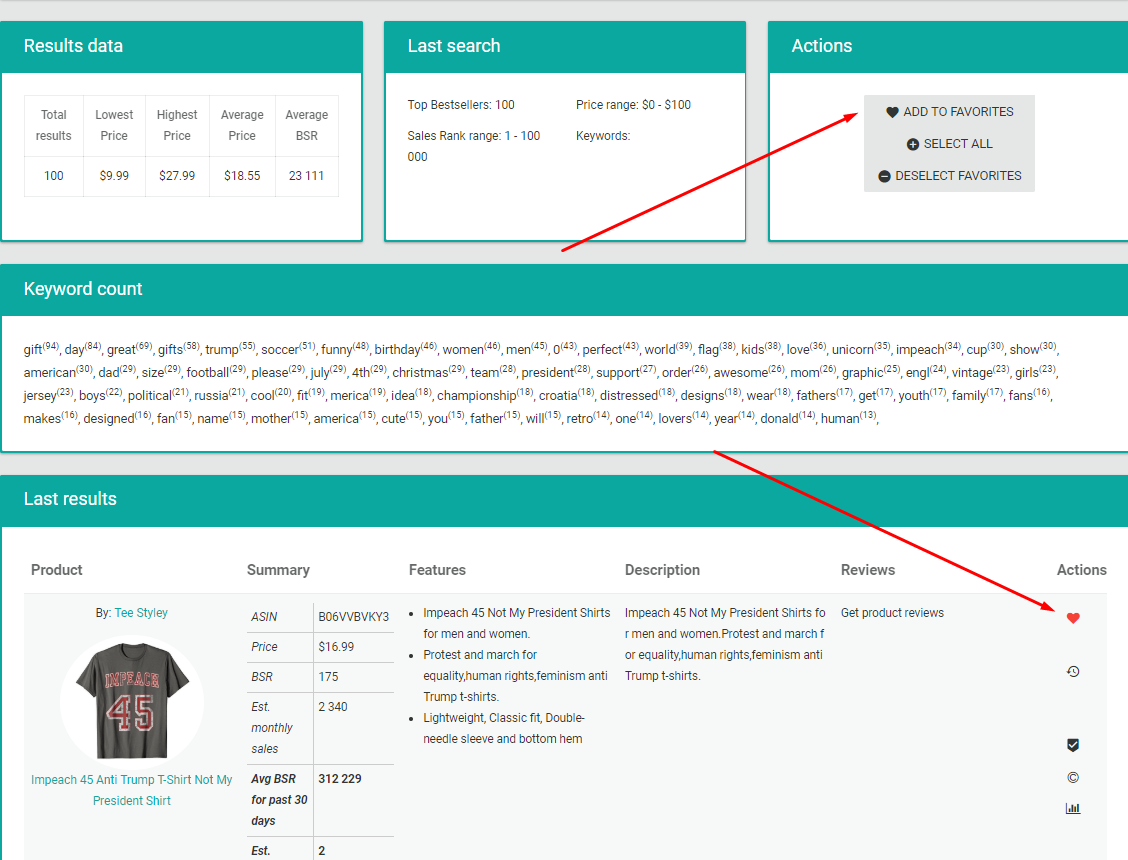The image size is (1128, 860).
Task: Click the red heart favorite icon
Action: click(x=1073, y=618)
